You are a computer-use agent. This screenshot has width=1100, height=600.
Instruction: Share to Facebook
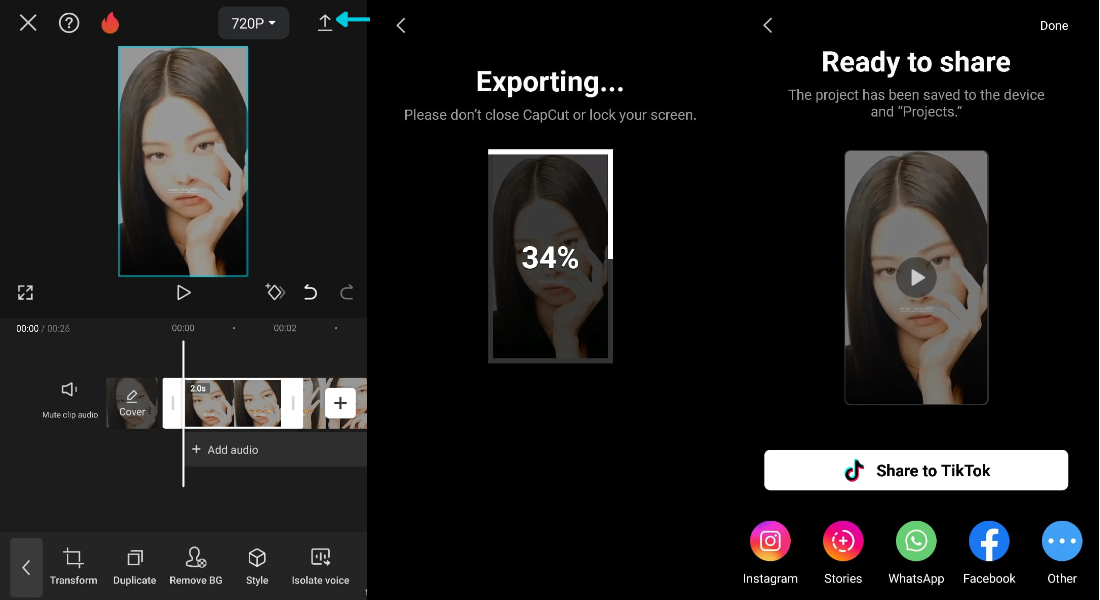(989, 553)
